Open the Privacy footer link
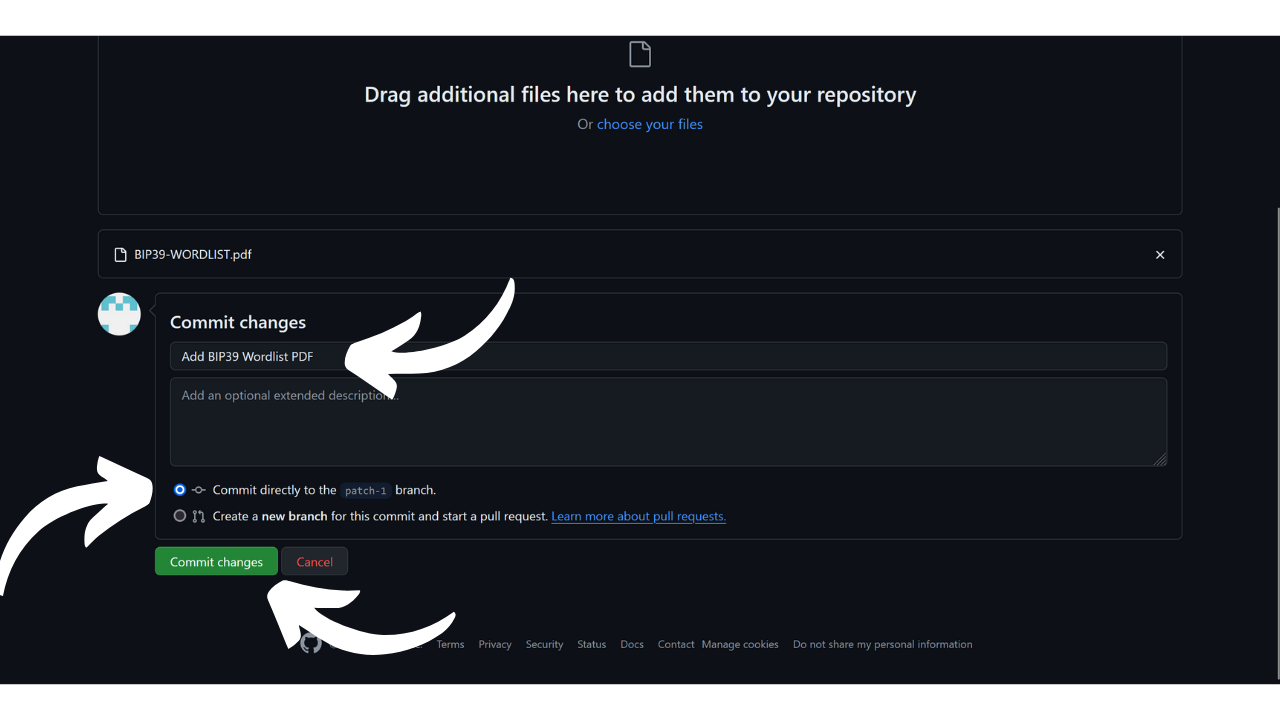This screenshot has height=720, width=1280. [x=495, y=644]
